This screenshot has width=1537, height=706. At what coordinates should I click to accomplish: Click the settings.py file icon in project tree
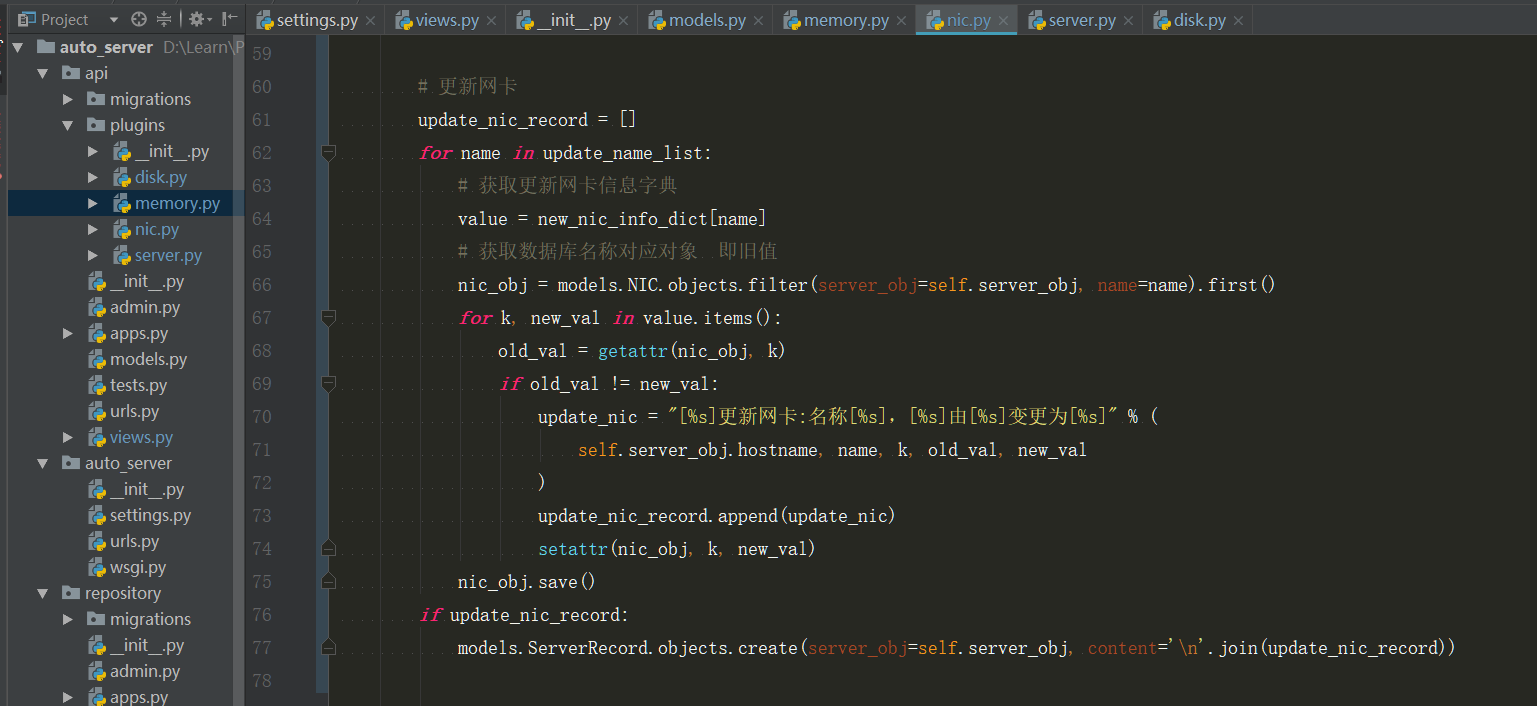97,515
